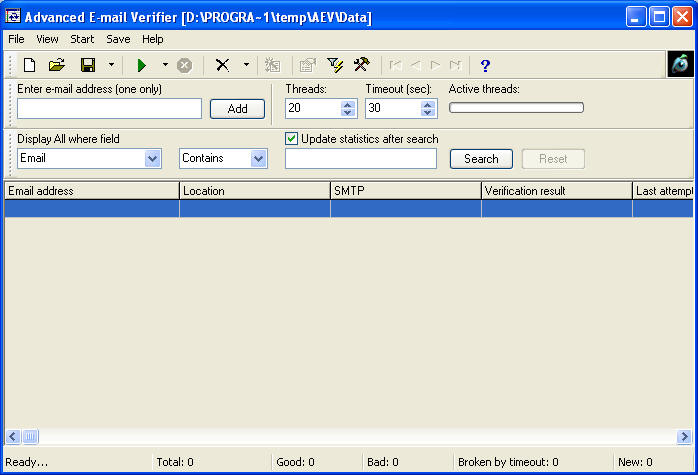This screenshot has height=475, width=698.
Task: Click the filter funnel with lightning icon
Action: pos(335,65)
